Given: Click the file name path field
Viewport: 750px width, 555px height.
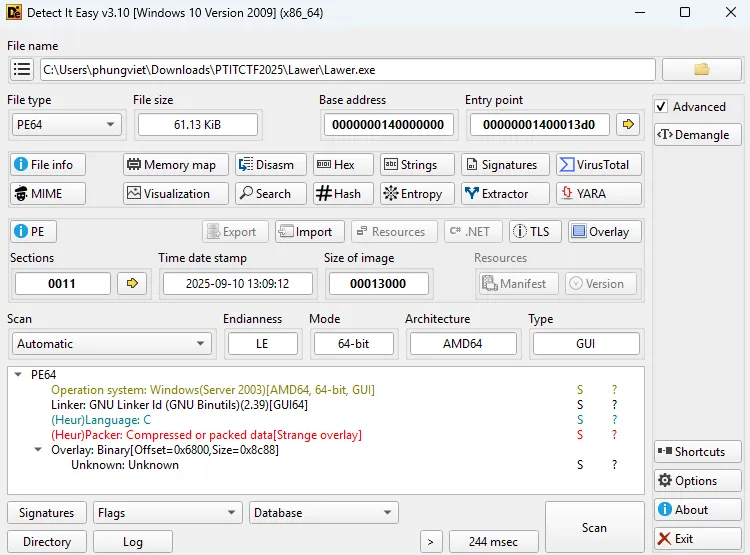Looking at the screenshot, I should [347, 69].
